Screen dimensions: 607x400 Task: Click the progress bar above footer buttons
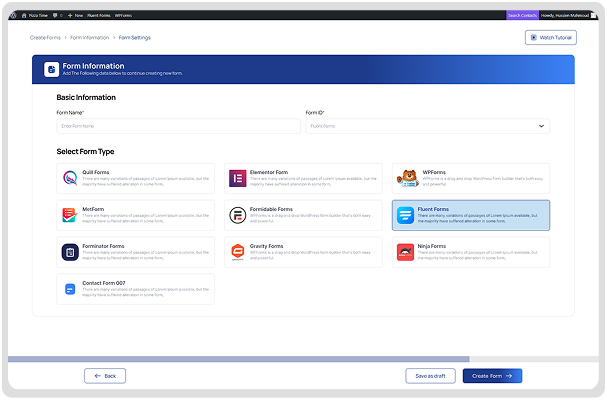tap(303, 359)
